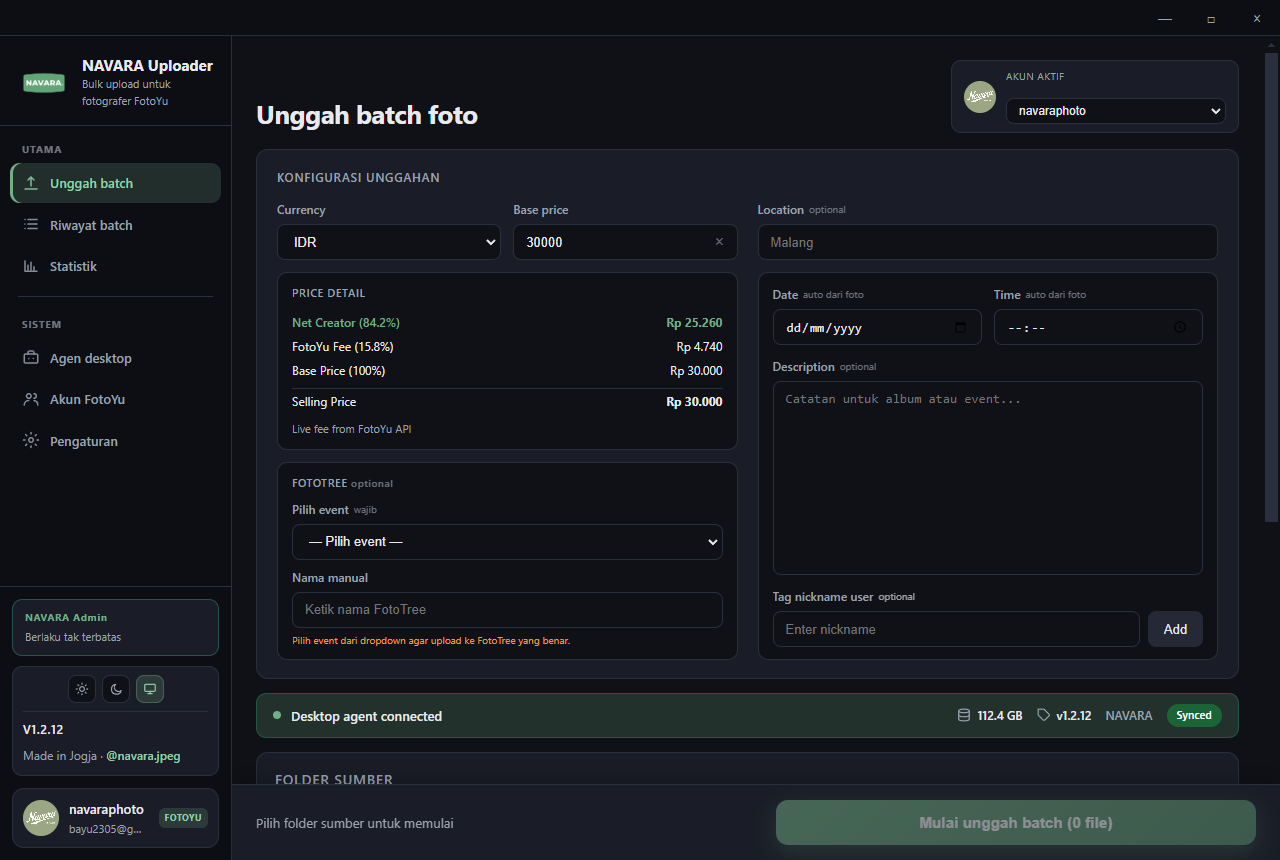Focus the Description textarea
This screenshot has width=1280, height=860.
(x=987, y=478)
